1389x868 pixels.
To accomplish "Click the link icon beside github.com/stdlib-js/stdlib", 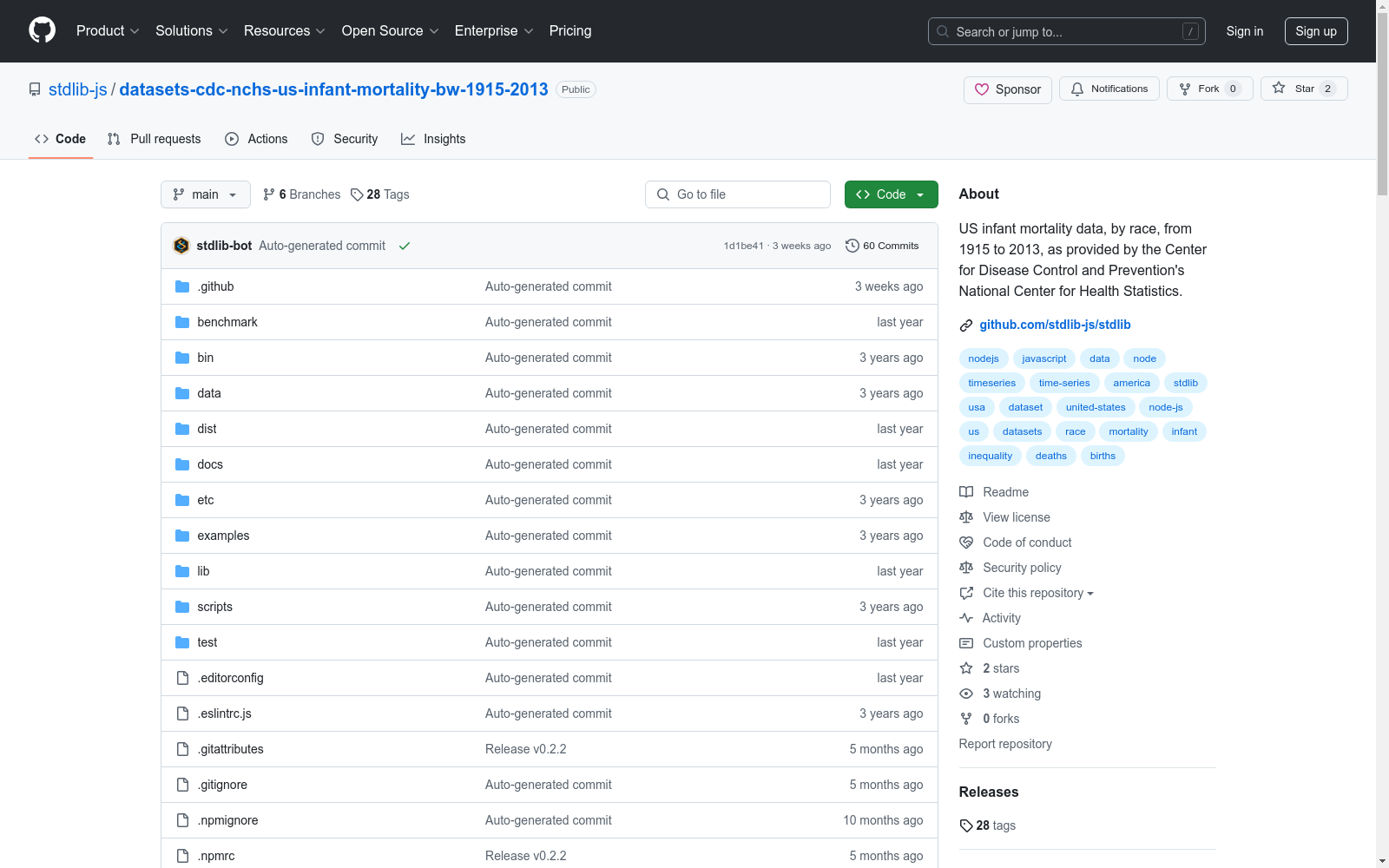I will click(x=966, y=325).
